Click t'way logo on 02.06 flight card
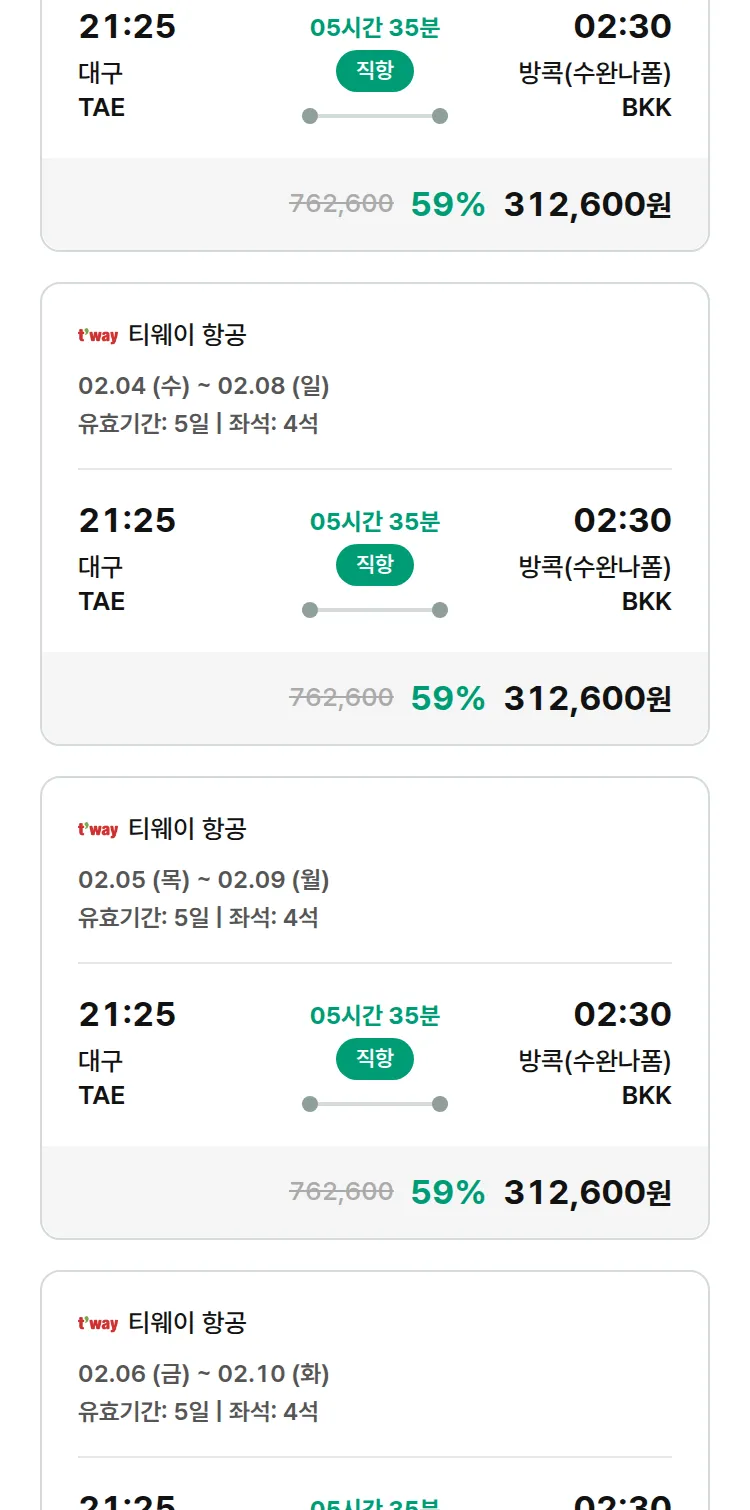The height and width of the screenshot is (1510, 750). [98, 1324]
